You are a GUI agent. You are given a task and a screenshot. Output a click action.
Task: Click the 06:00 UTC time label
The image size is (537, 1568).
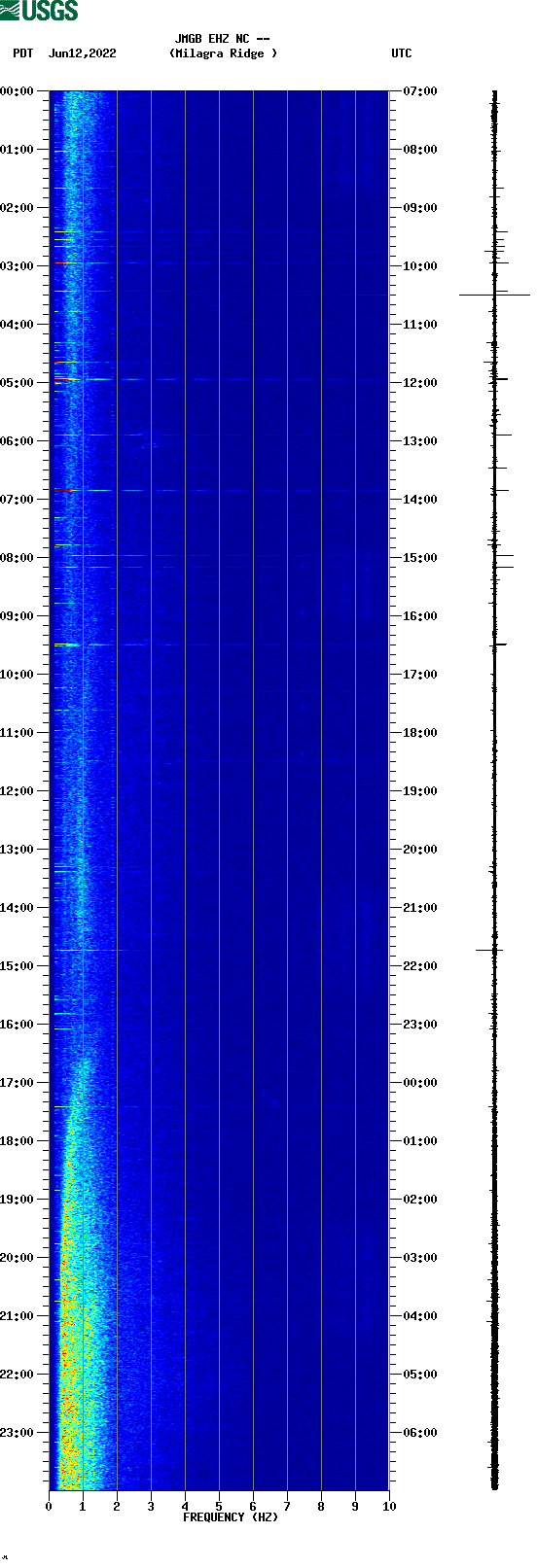(419, 1433)
